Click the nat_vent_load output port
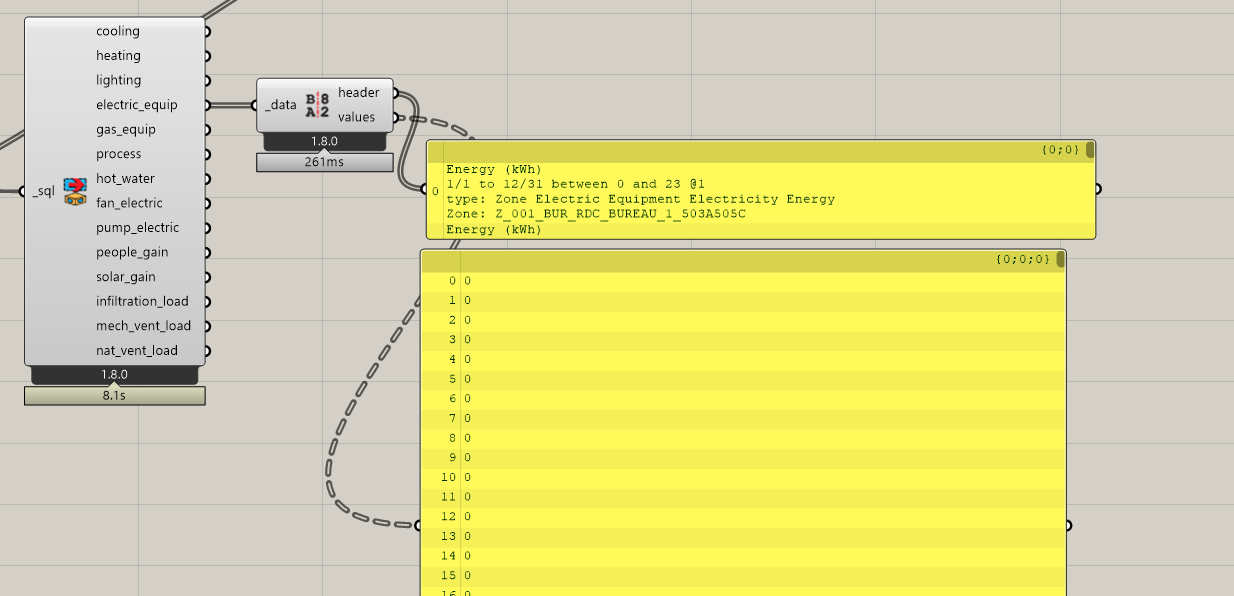Image resolution: width=1234 pixels, height=596 pixels. click(207, 351)
